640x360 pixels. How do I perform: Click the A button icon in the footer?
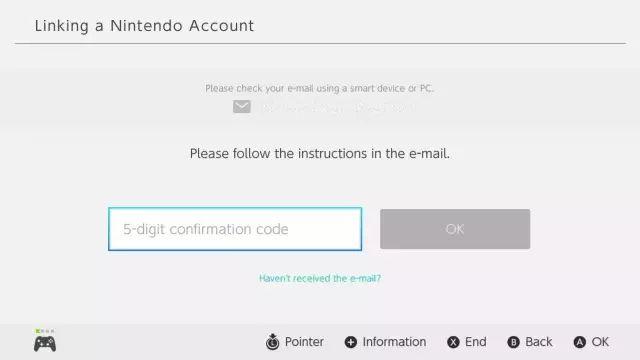click(580, 342)
